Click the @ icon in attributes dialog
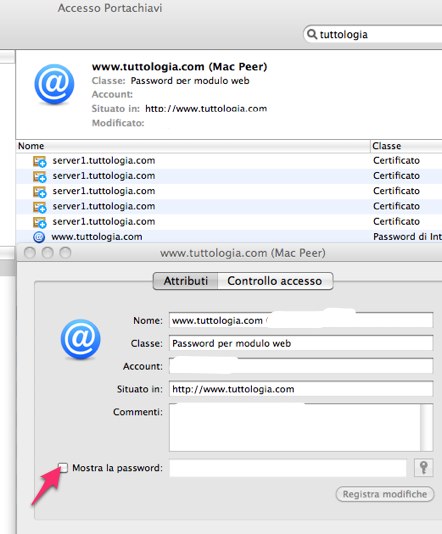The width and height of the screenshot is (442, 534). click(81, 339)
